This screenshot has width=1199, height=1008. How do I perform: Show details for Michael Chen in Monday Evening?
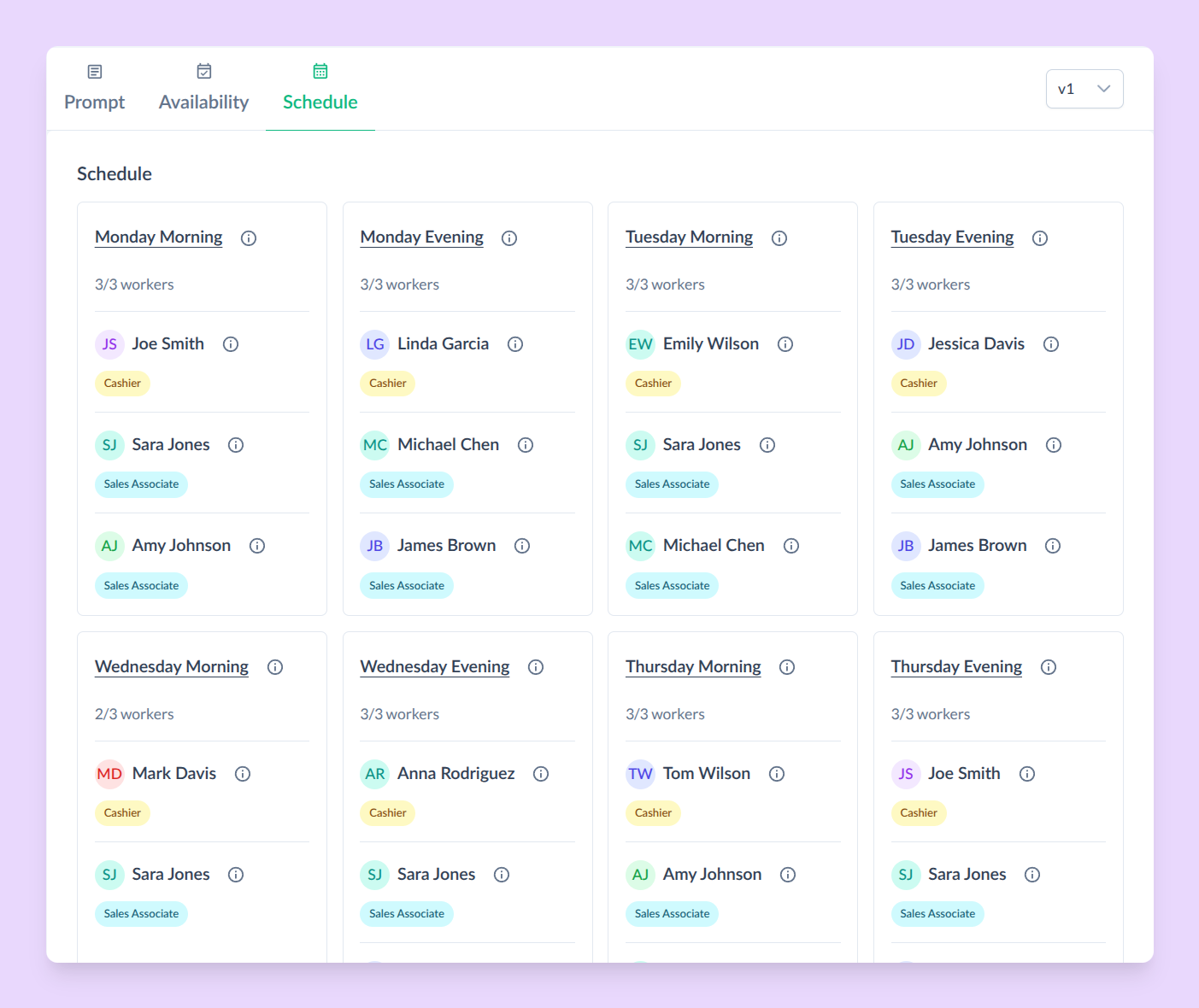[x=526, y=445]
